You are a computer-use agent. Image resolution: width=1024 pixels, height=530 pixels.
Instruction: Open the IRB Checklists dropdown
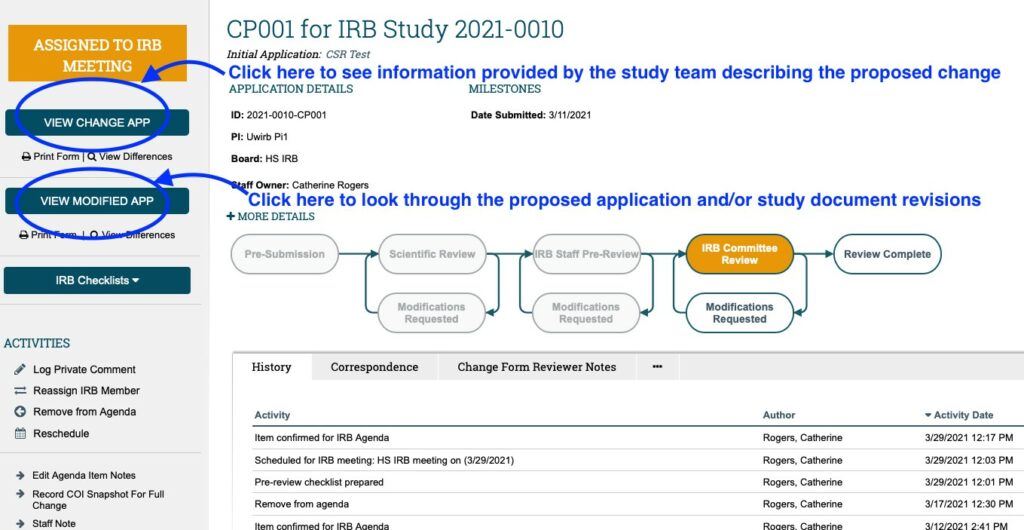[x=97, y=281]
